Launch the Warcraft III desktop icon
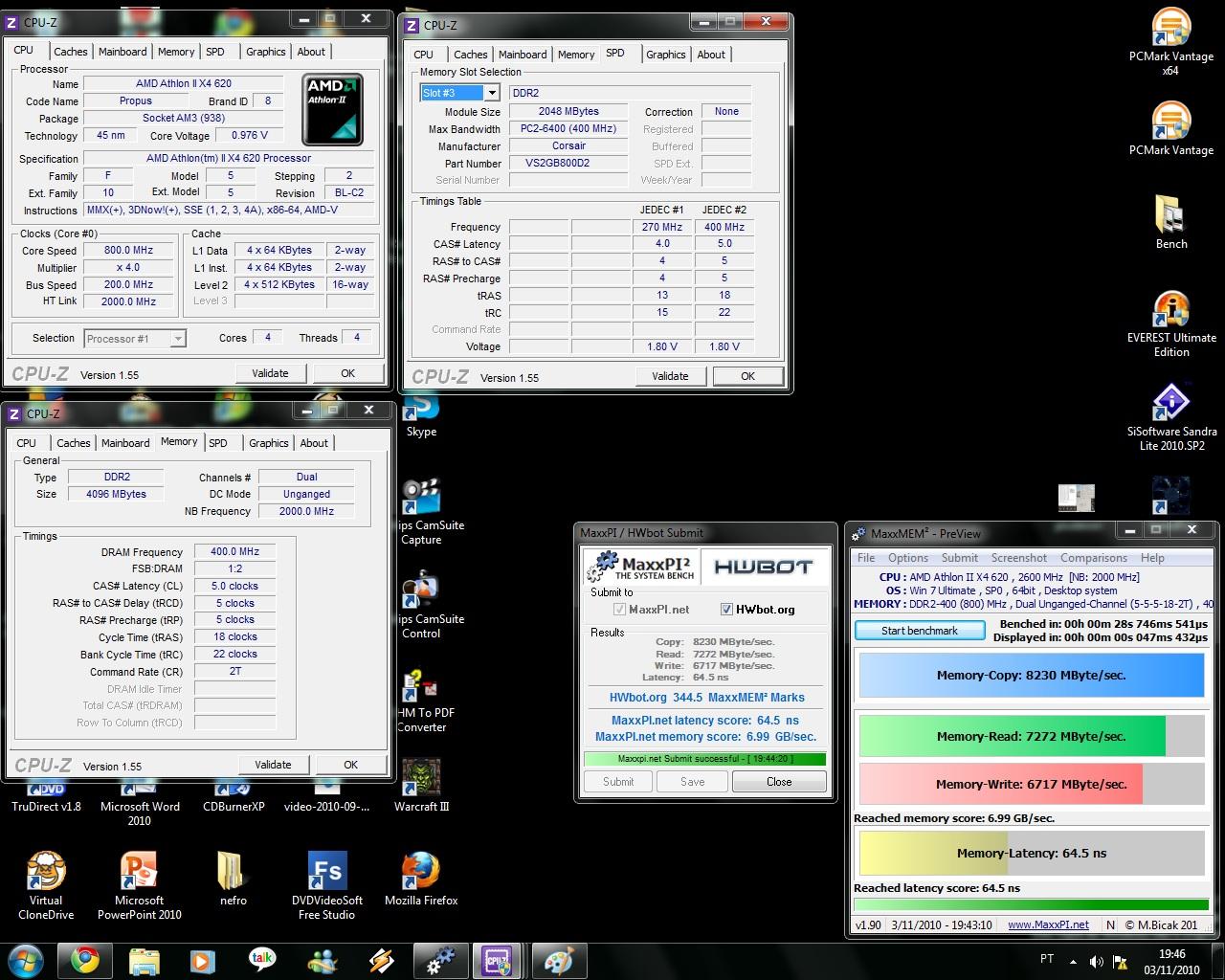This screenshot has width=1225, height=980. point(421,787)
